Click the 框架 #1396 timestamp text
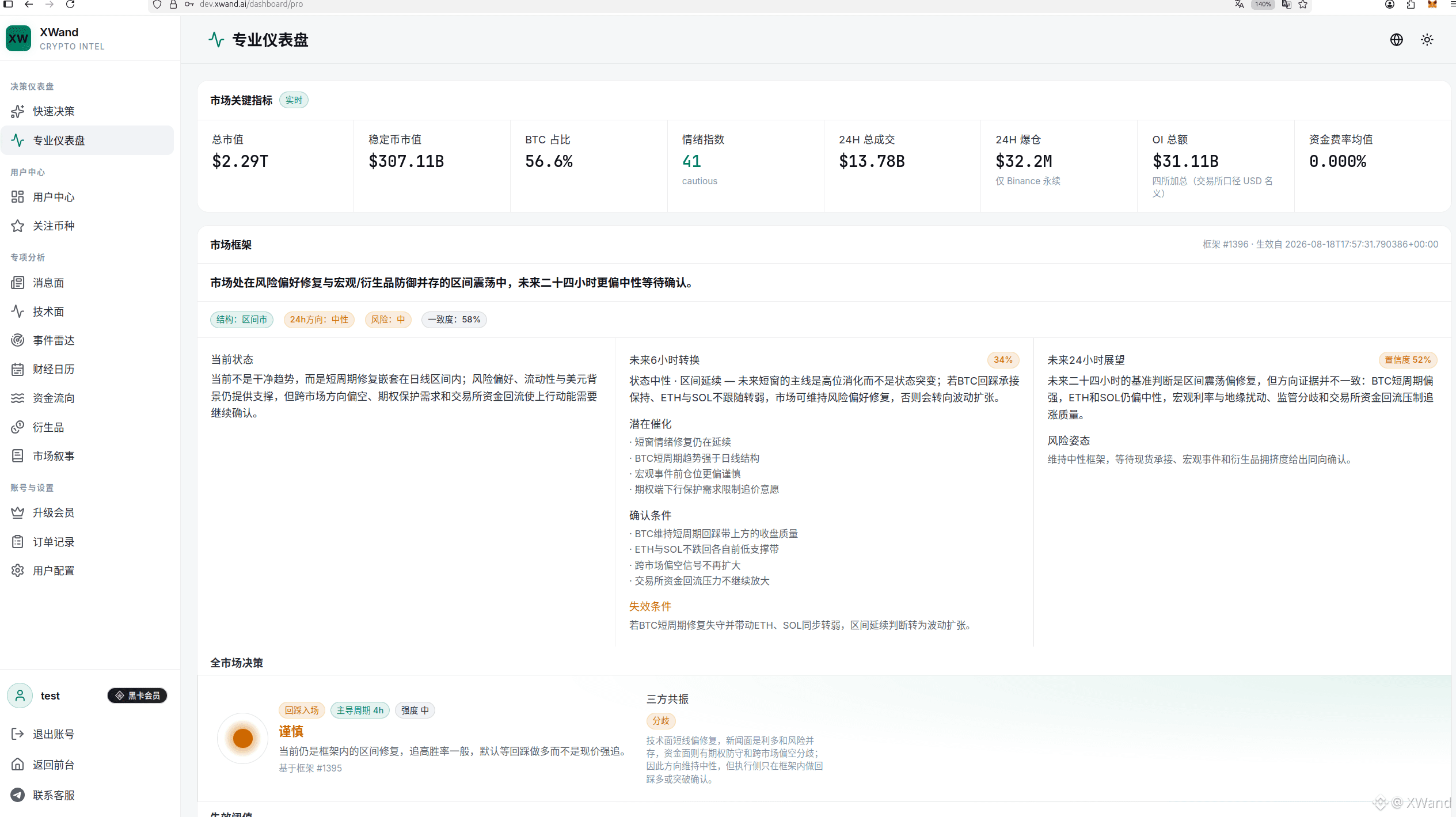 tap(1320, 244)
